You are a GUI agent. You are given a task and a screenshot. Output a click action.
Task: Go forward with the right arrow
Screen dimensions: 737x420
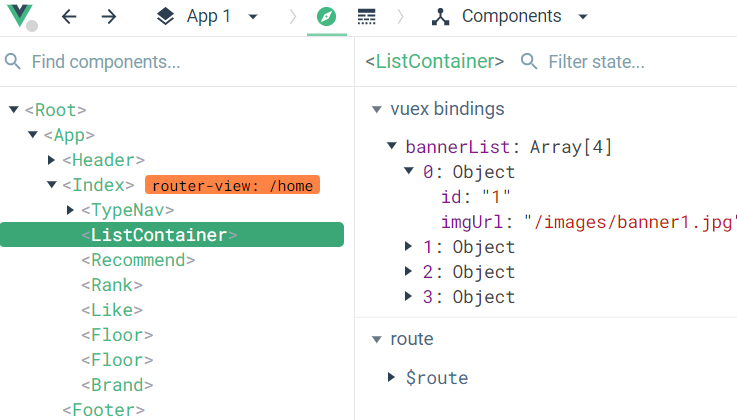point(109,17)
